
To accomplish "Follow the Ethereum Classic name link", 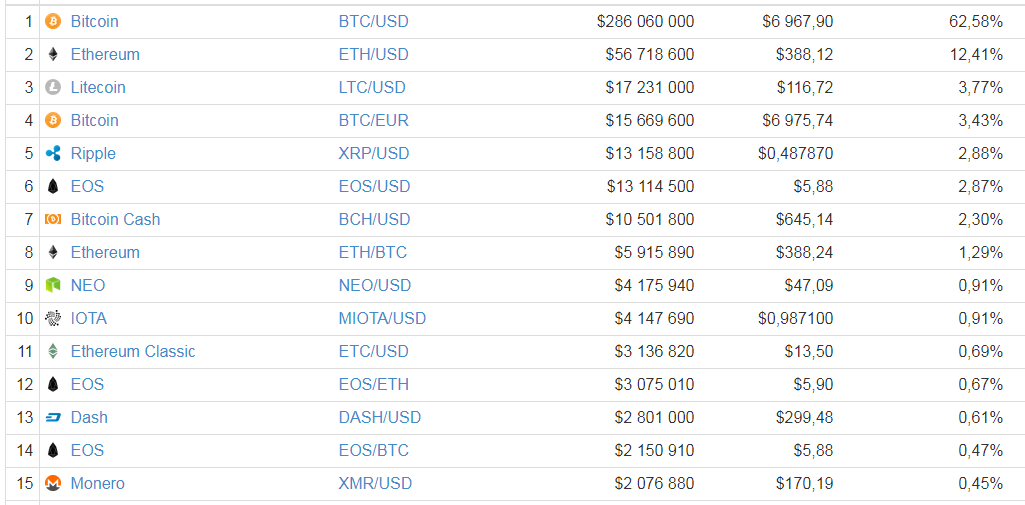I will coord(133,352).
